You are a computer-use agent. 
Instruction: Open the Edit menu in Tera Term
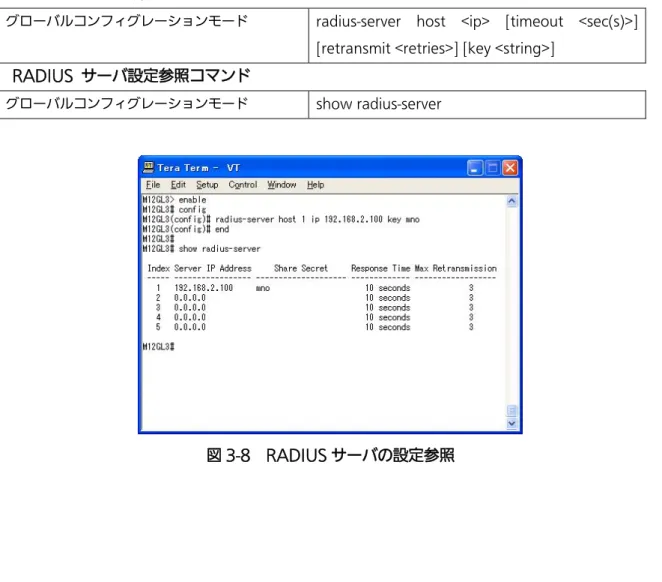(x=178, y=185)
